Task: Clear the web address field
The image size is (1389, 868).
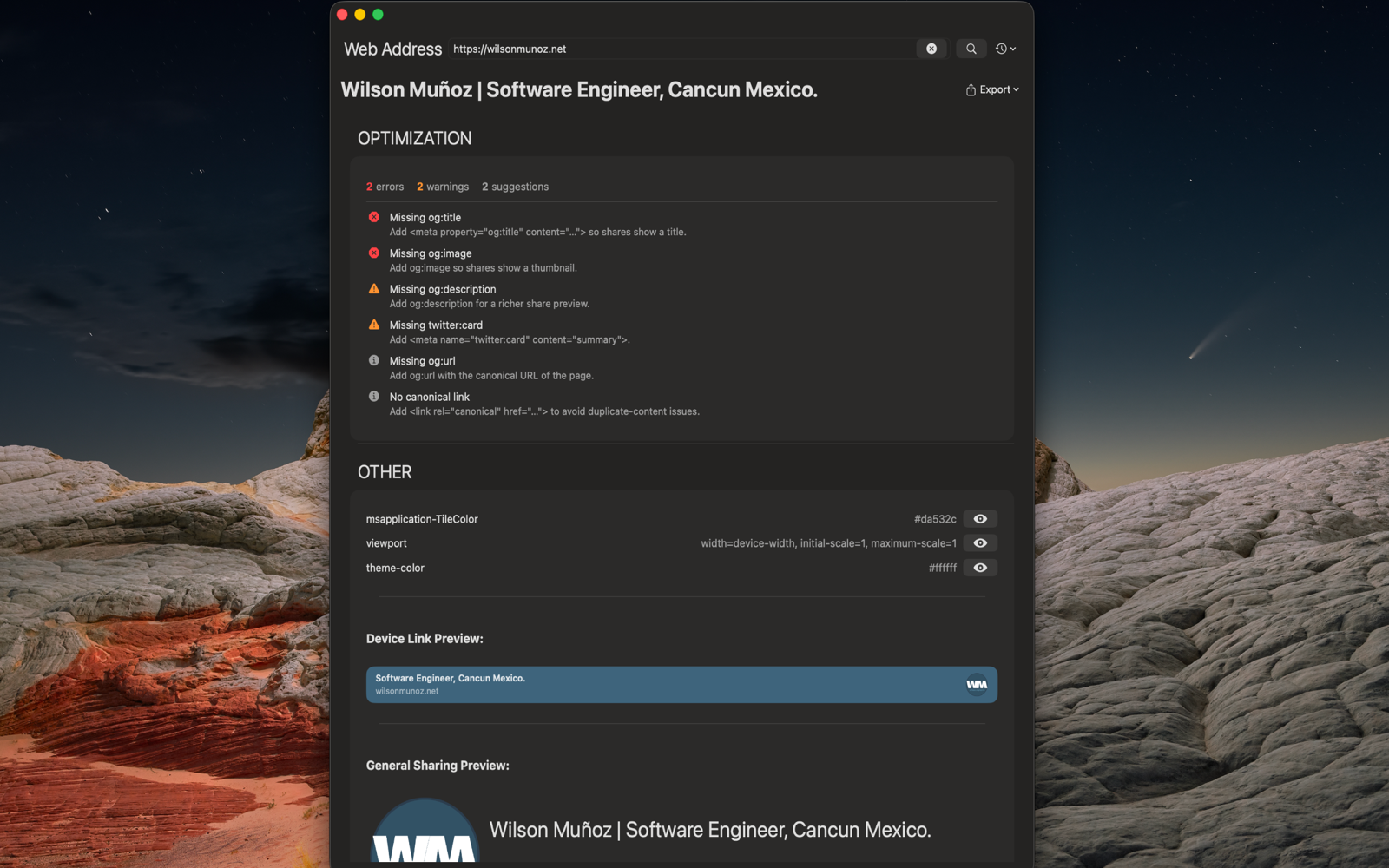Action: (931, 49)
